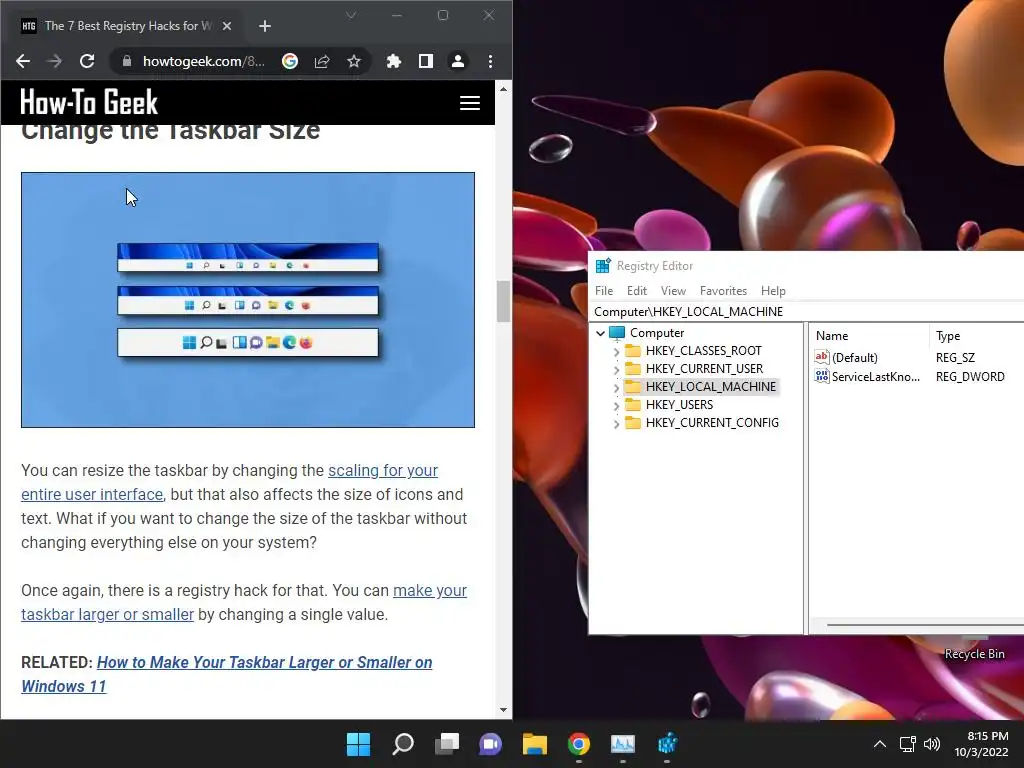
Task: Select HKEY_USERS key
Action: 679,405
